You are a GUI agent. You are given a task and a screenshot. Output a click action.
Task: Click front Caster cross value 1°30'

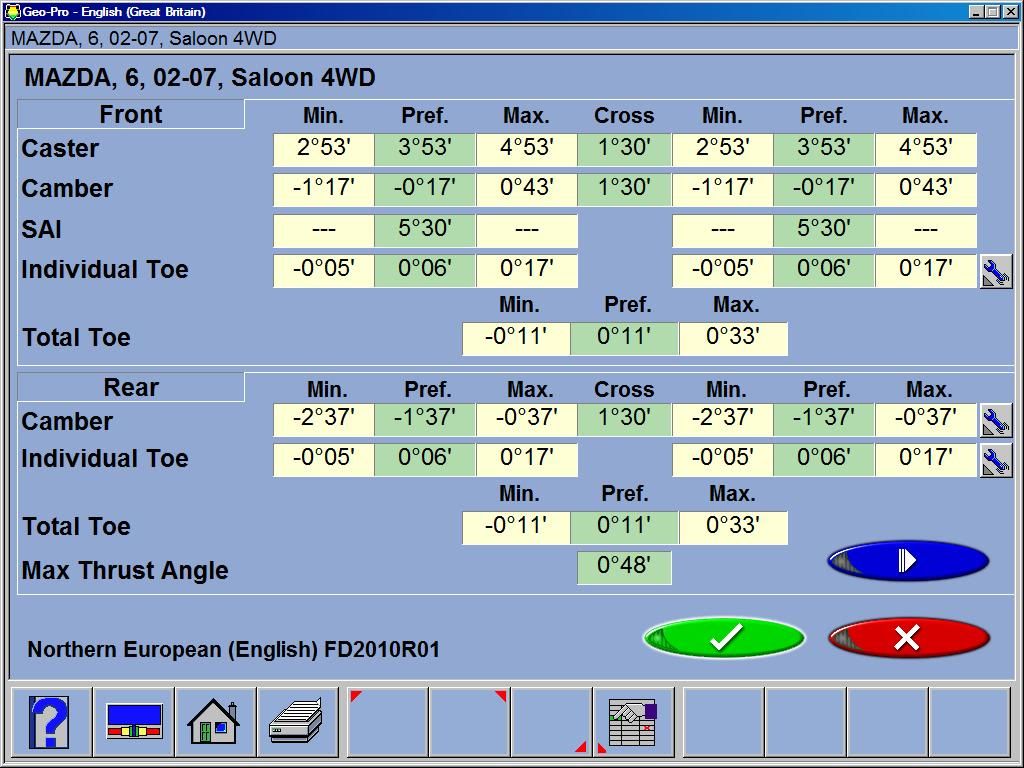click(x=624, y=149)
